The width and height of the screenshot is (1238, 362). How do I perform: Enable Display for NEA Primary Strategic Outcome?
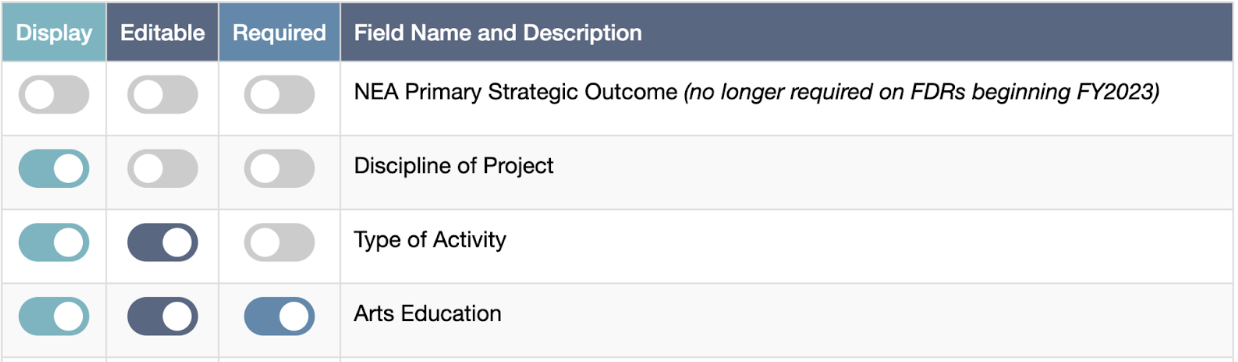[x=54, y=96]
